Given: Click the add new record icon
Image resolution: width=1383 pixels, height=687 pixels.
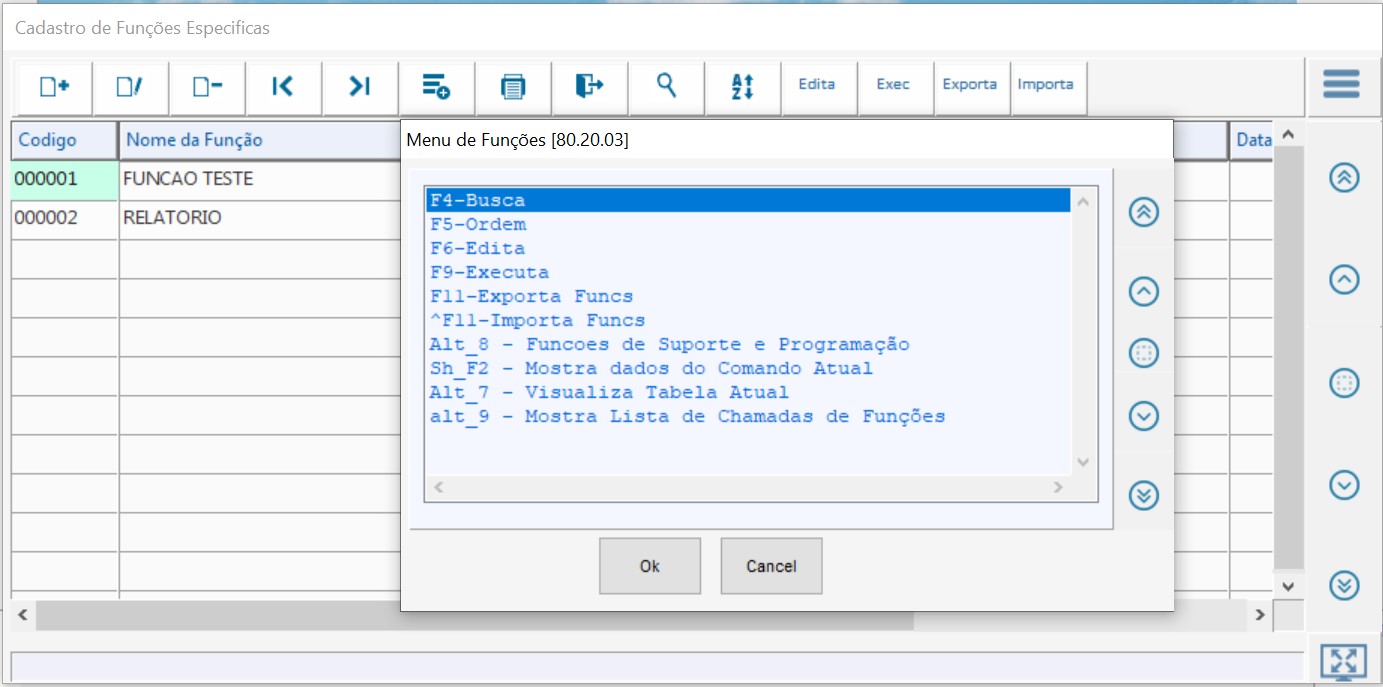Looking at the screenshot, I should 54,87.
